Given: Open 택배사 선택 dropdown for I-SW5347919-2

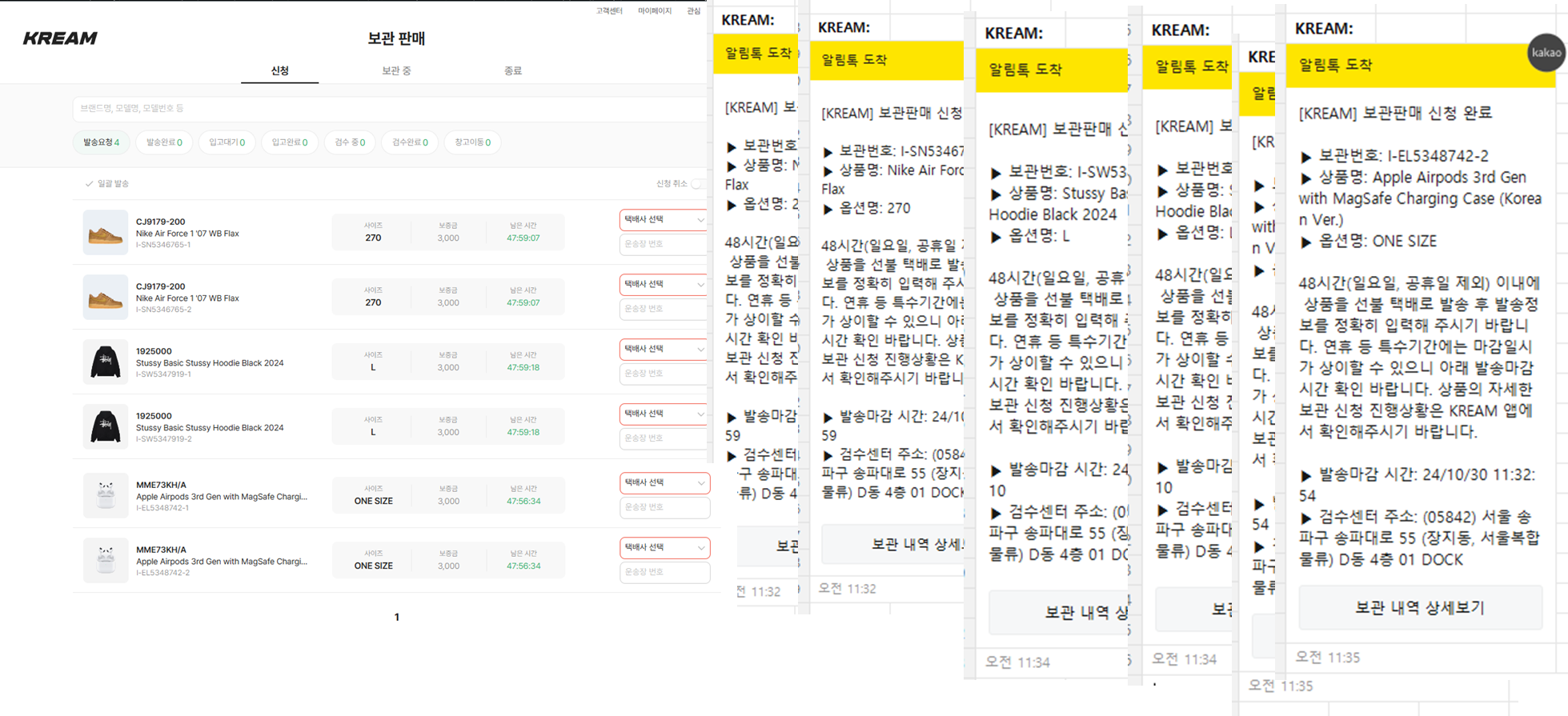Looking at the screenshot, I should click(x=664, y=414).
